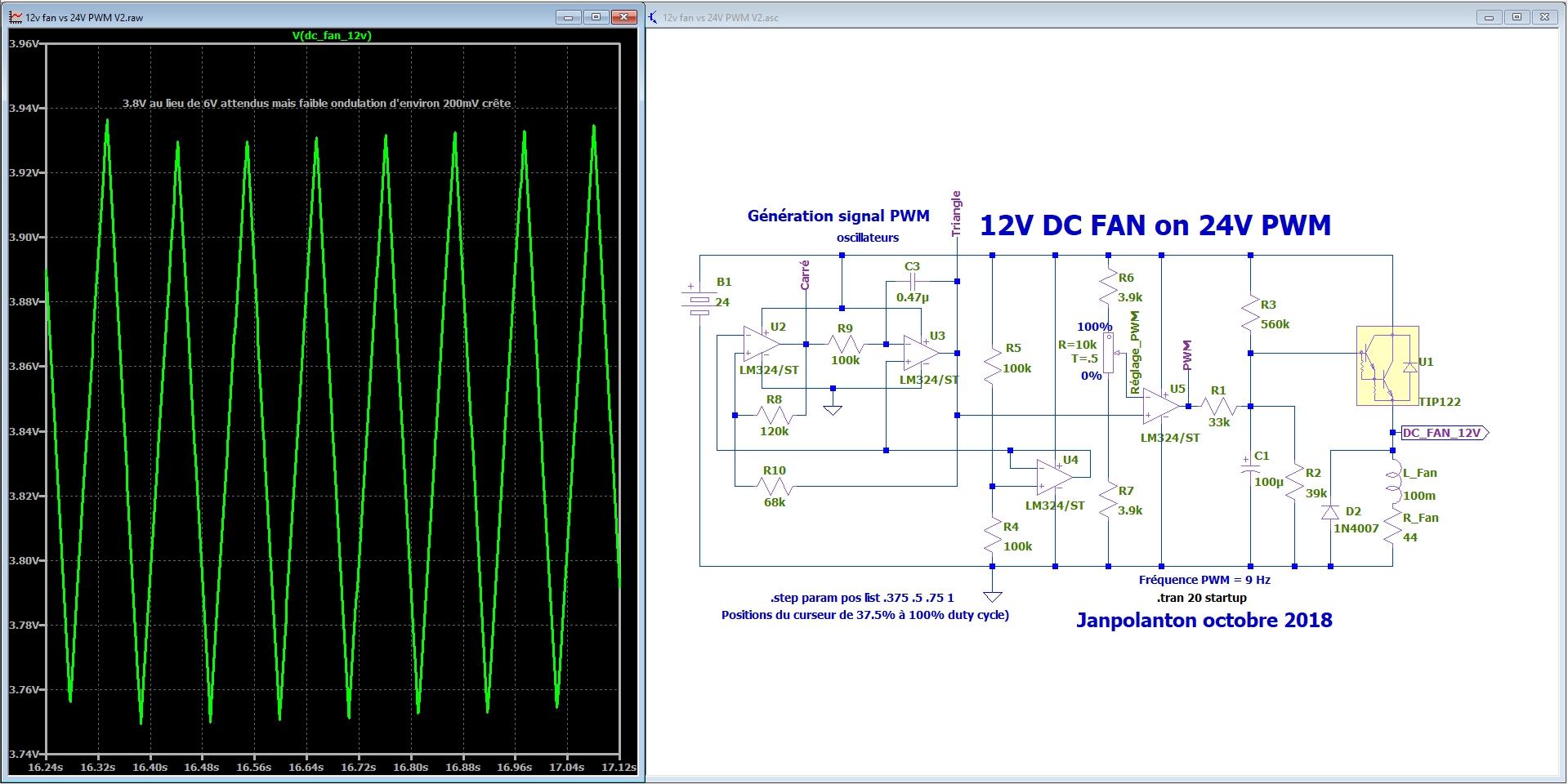Click 'Janpolanton octobre 2018' text
This screenshot has width=1568, height=784.
click(x=1204, y=620)
